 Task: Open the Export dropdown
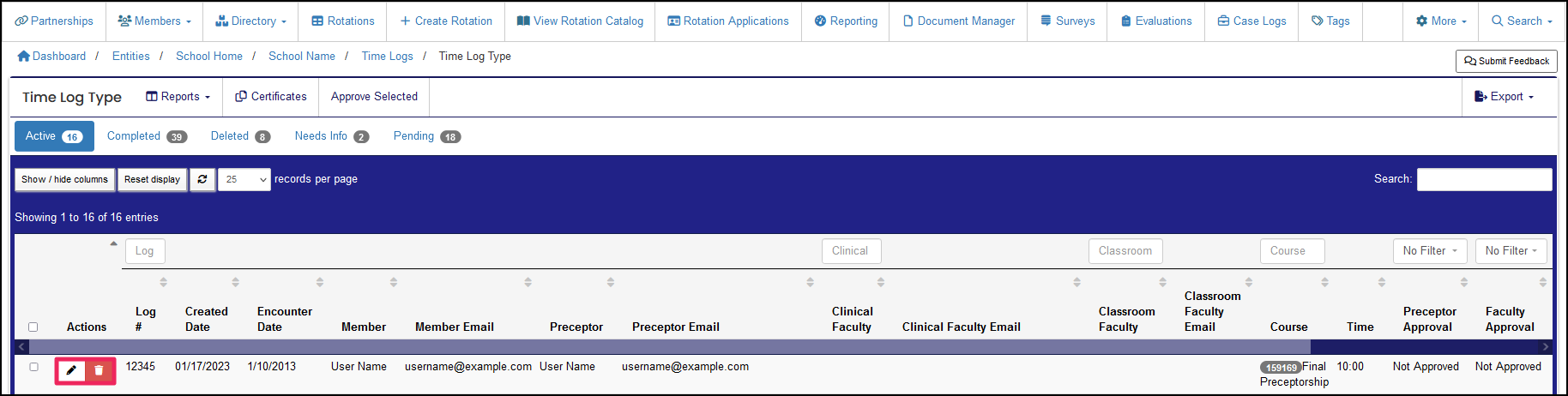click(x=1504, y=97)
